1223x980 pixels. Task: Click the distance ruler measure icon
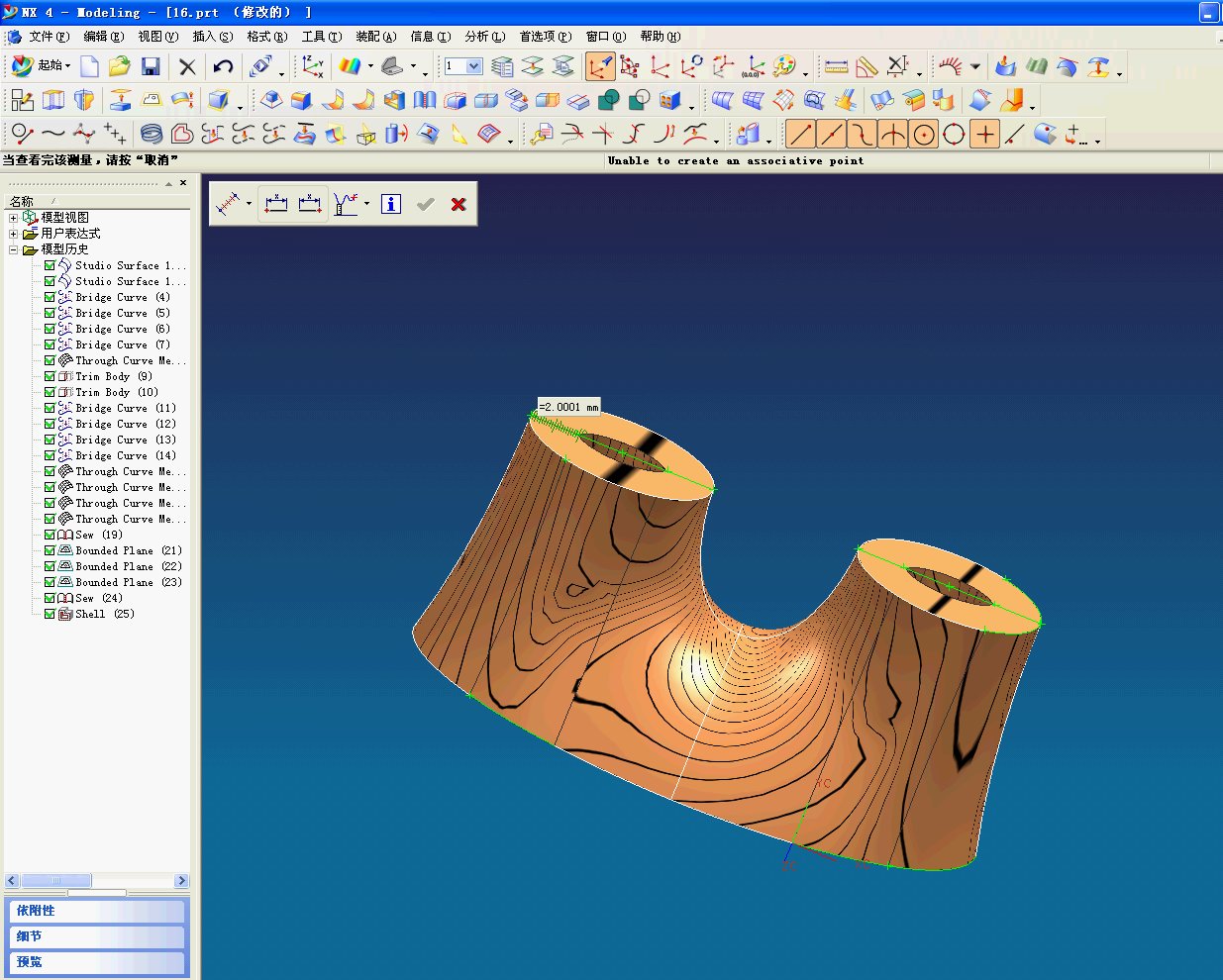837,66
